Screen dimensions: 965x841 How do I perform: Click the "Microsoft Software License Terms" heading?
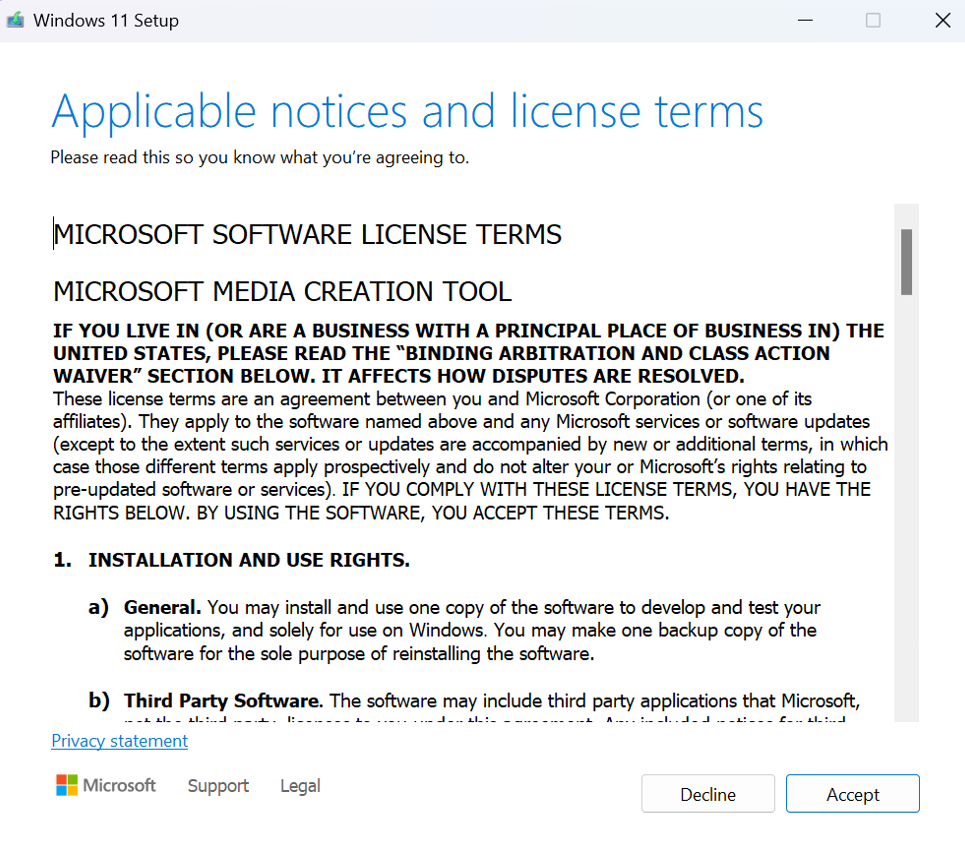pyautogui.click(x=307, y=235)
